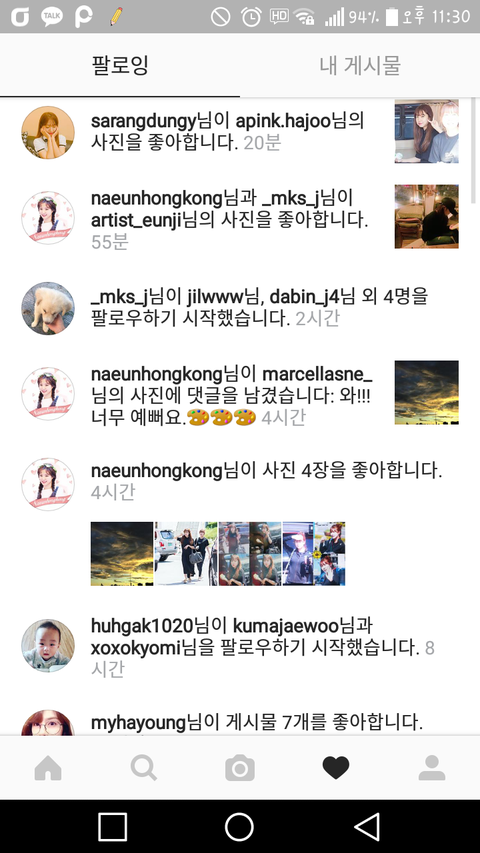Open second photo in 사진 4장 row
Viewport: 480px width, 853px height.
pos(186,554)
